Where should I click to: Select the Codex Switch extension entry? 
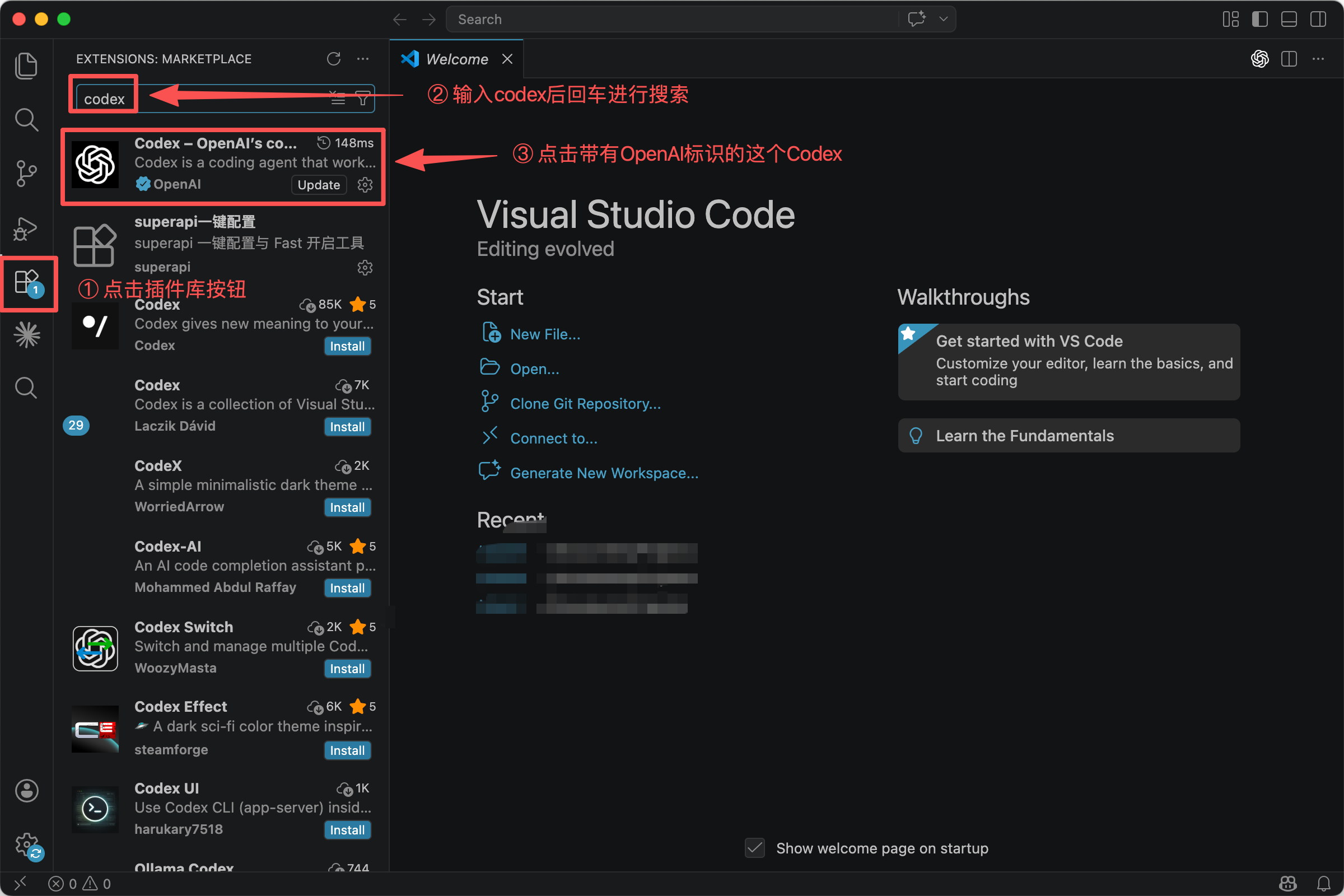click(223, 648)
